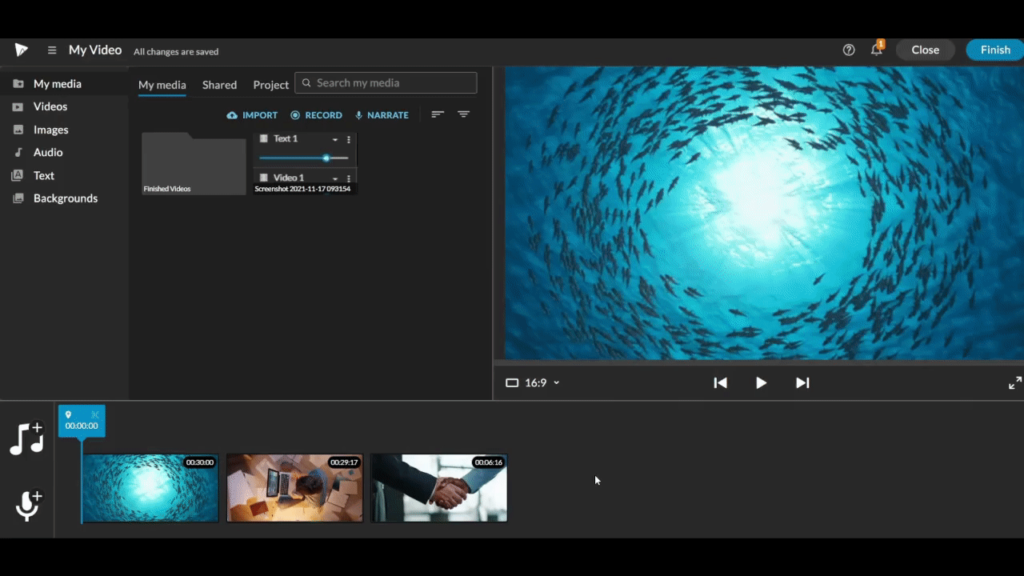The image size is (1024, 576).
Task: Skip to the next clip
Action: tap(802, 383)
